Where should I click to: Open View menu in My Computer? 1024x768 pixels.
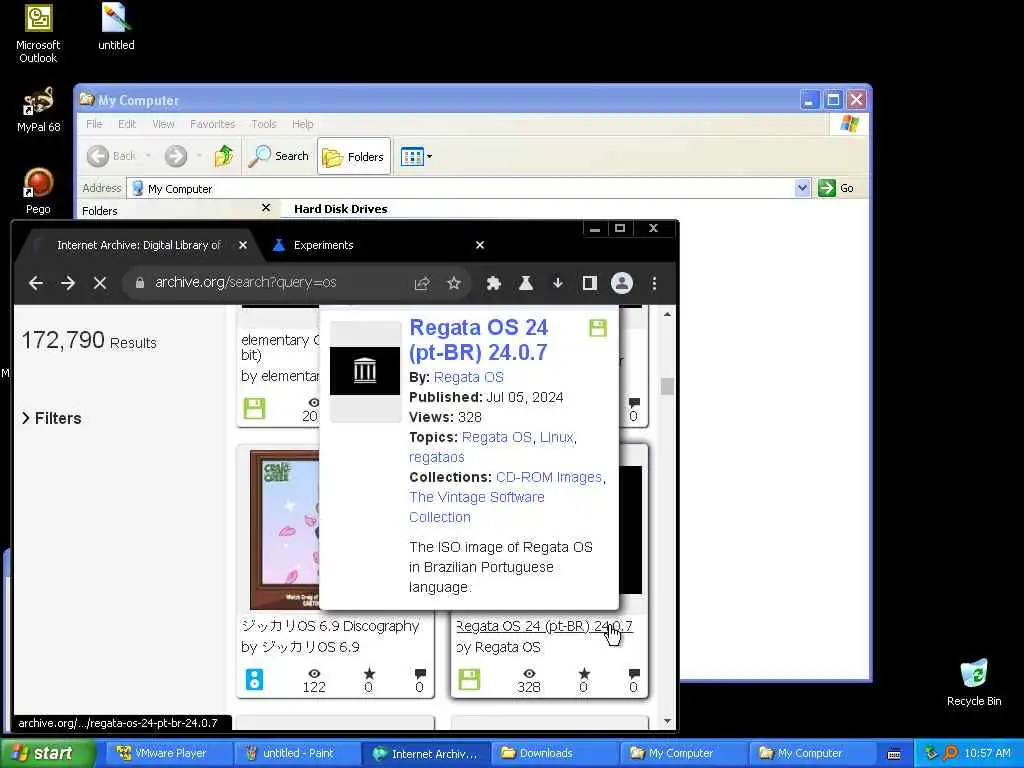(163, 124)
